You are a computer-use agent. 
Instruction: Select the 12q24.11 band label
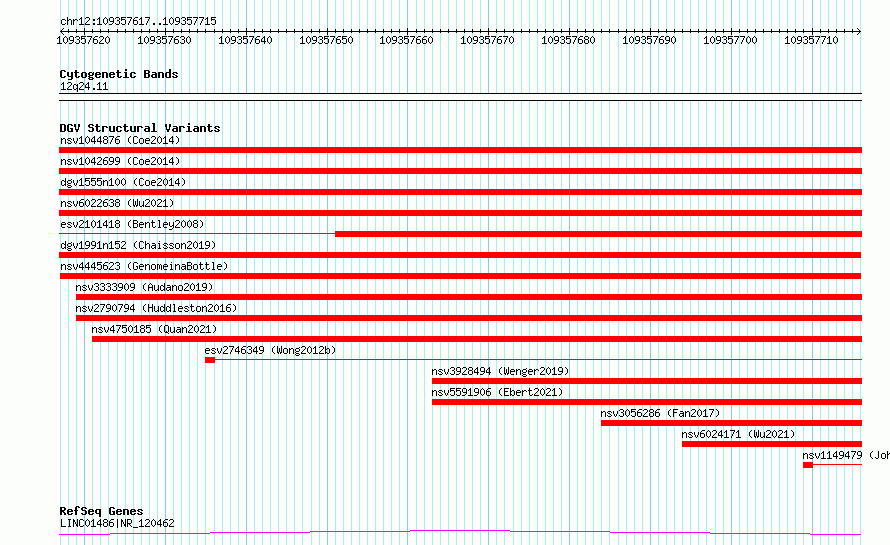point(84,86)
